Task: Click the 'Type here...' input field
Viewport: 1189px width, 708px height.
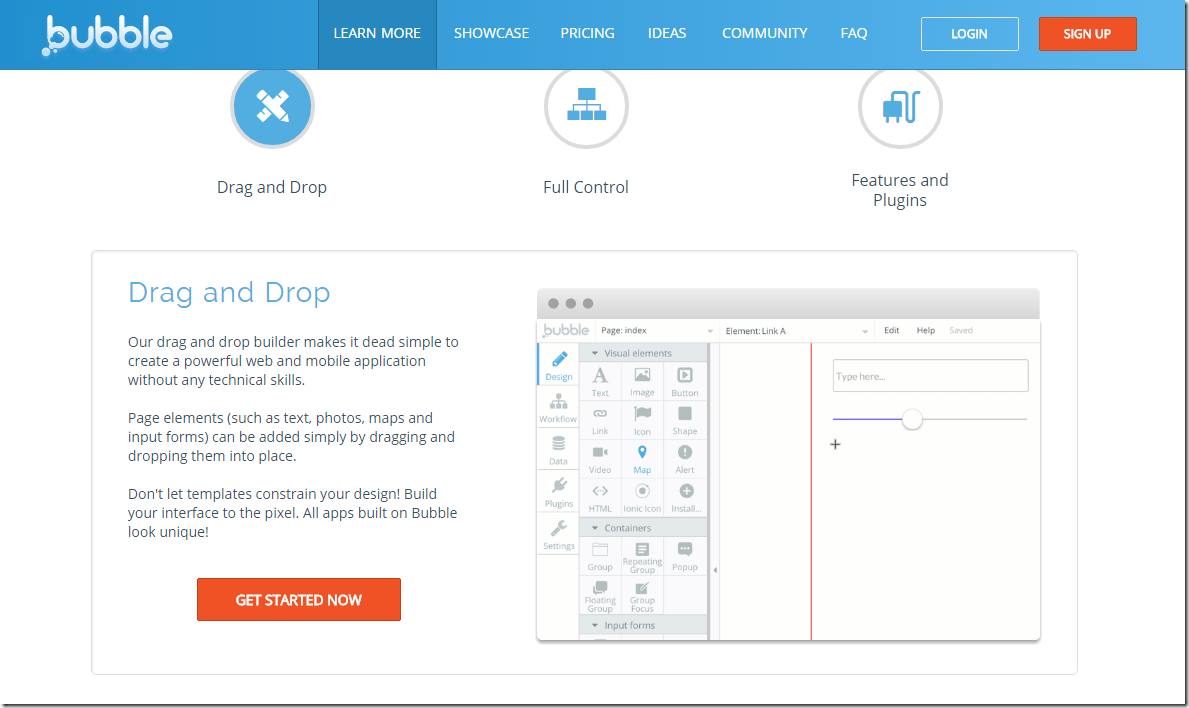Action: 930,376
